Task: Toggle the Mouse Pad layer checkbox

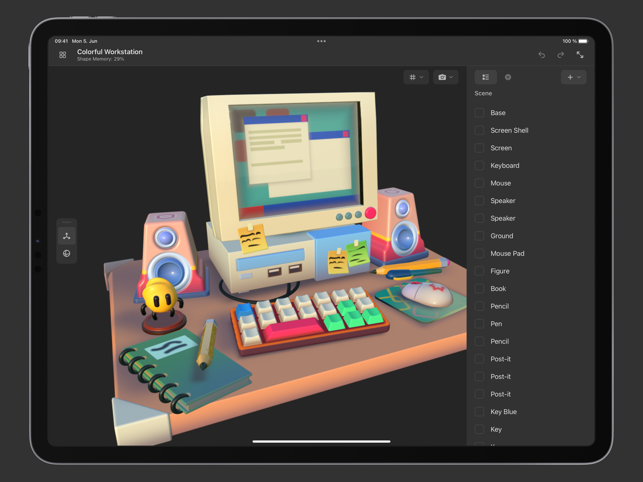Action: (x=480, y=254)
